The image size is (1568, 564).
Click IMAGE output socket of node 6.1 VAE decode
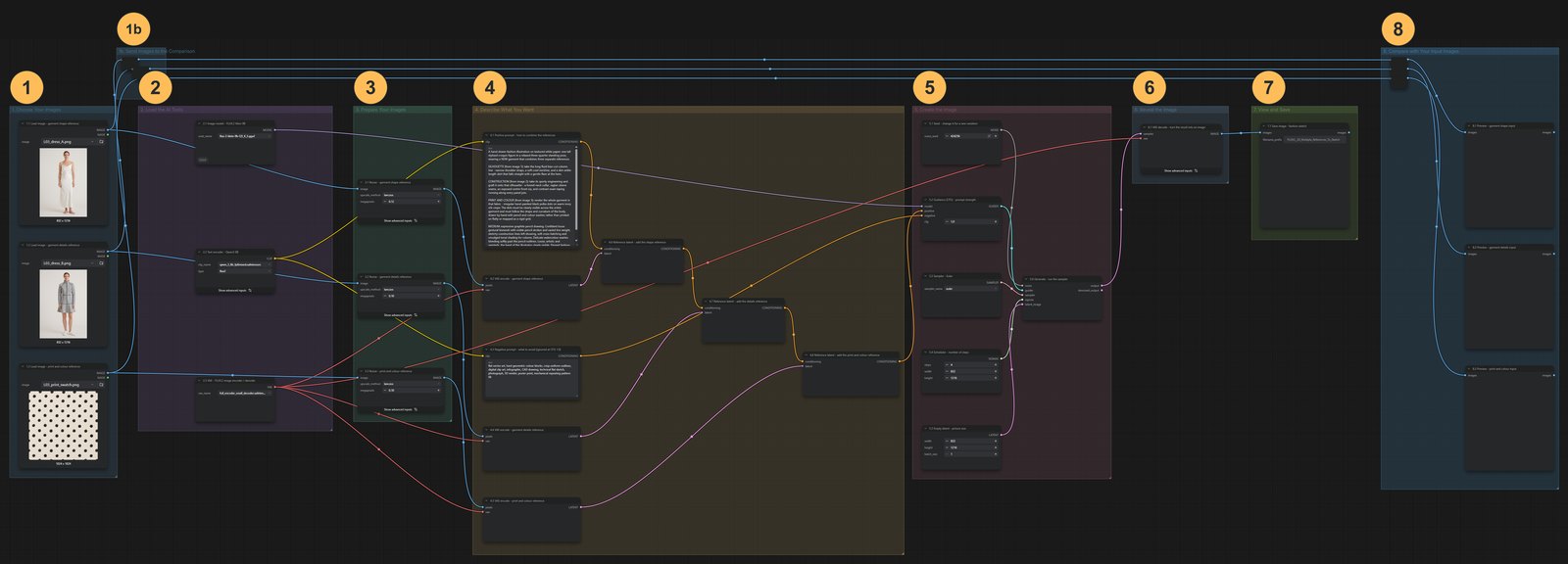(1222, 133)
